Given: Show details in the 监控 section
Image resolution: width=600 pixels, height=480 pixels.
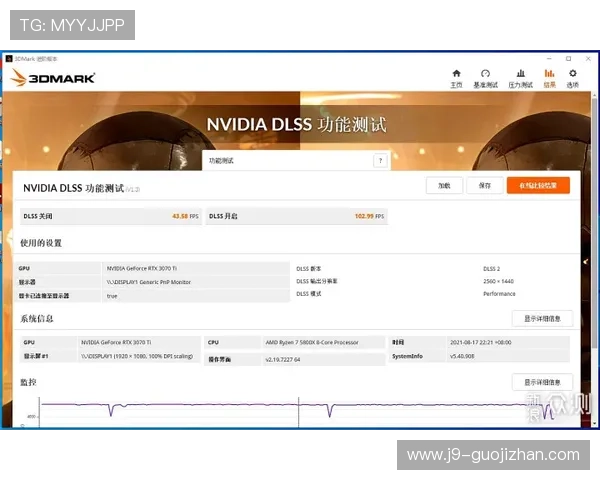Looking at the screenshot, I should pos(542,382).
